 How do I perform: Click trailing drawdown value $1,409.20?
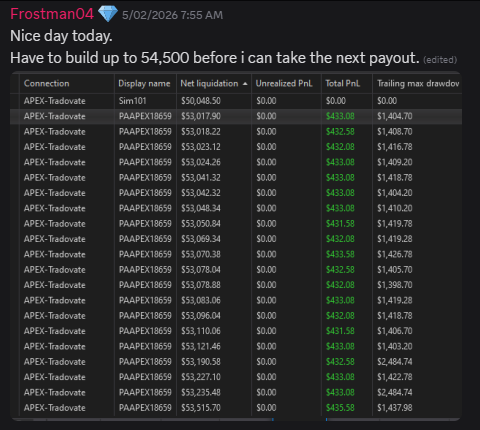[x=395, y=162]
